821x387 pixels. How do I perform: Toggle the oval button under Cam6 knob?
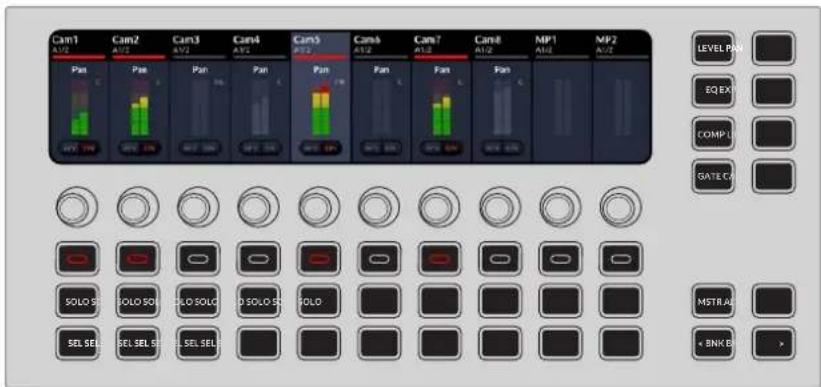[x=379, y=259]
